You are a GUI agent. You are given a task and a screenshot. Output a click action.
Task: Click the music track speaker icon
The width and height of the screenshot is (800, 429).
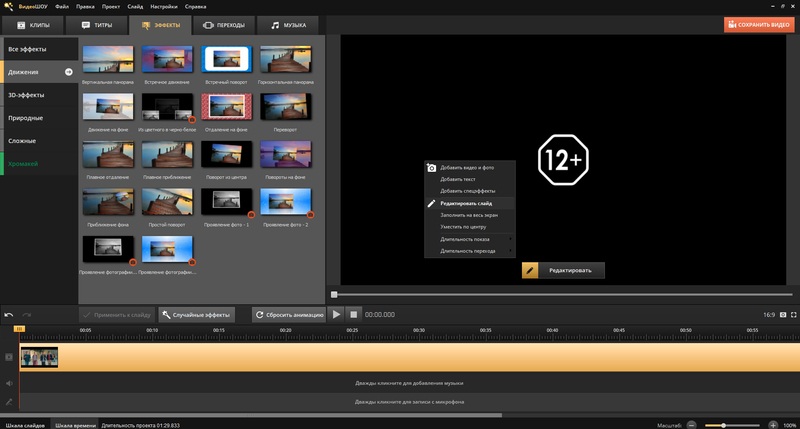coord(9,382)
